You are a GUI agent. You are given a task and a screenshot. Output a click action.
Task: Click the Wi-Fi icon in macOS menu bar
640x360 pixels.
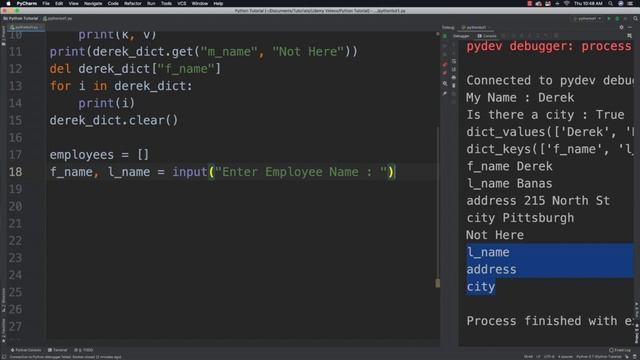pos(567,3)
